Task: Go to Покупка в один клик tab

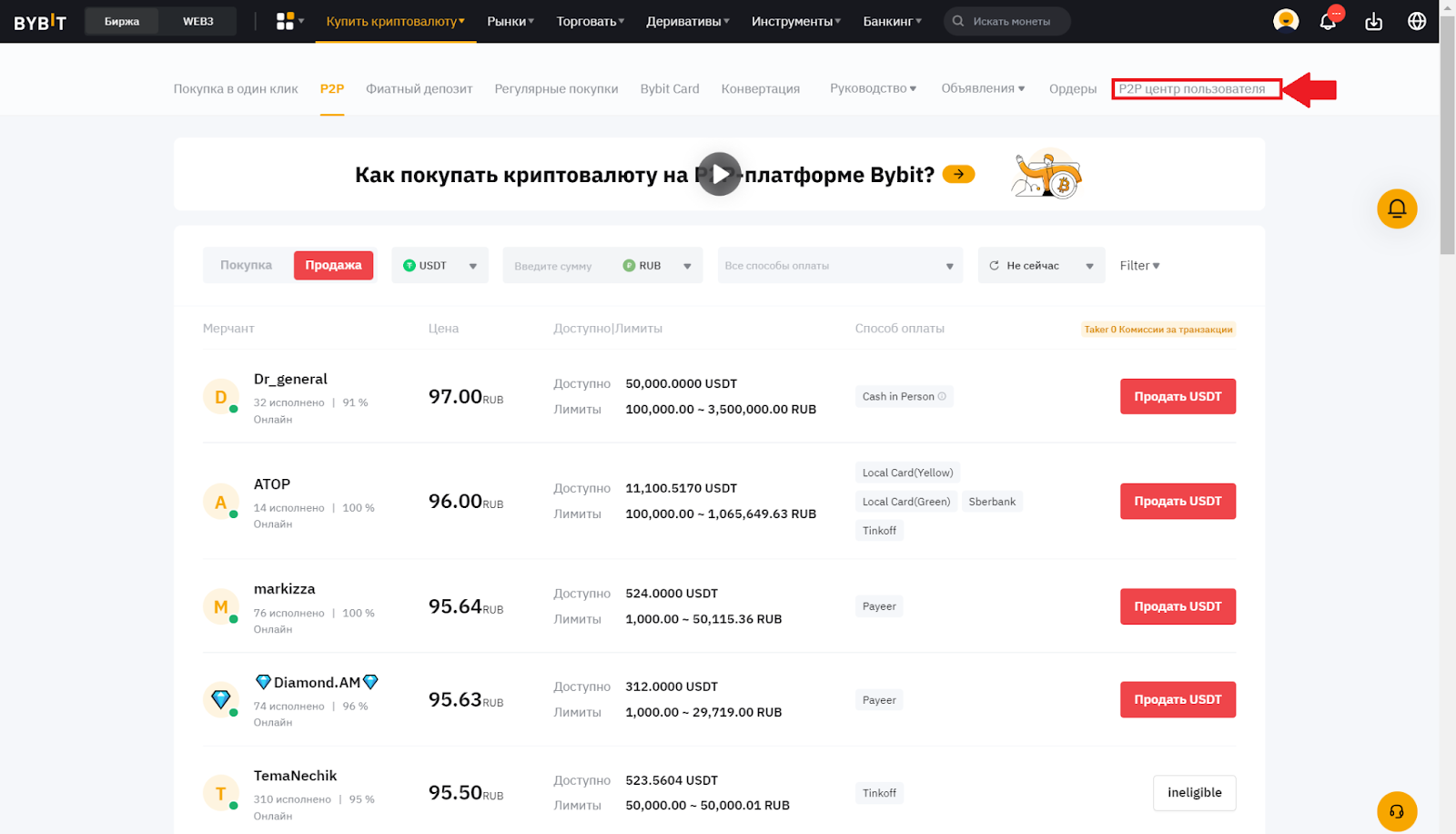Action: [236, 88]
